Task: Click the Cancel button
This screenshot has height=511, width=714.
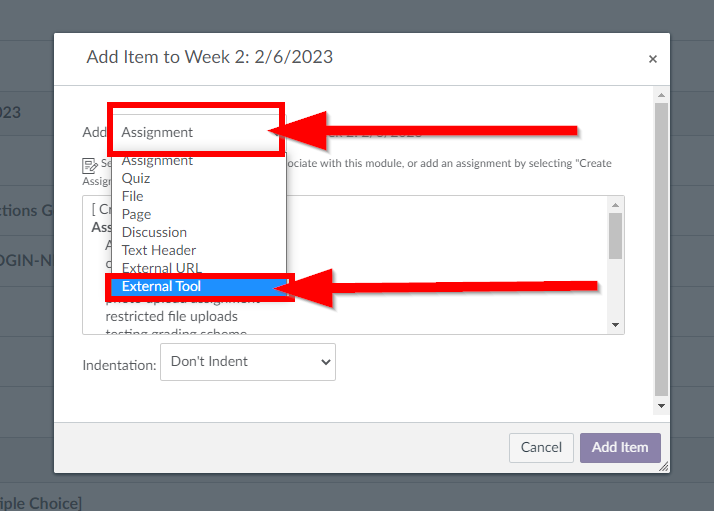Action: click(x=541, y=447)
